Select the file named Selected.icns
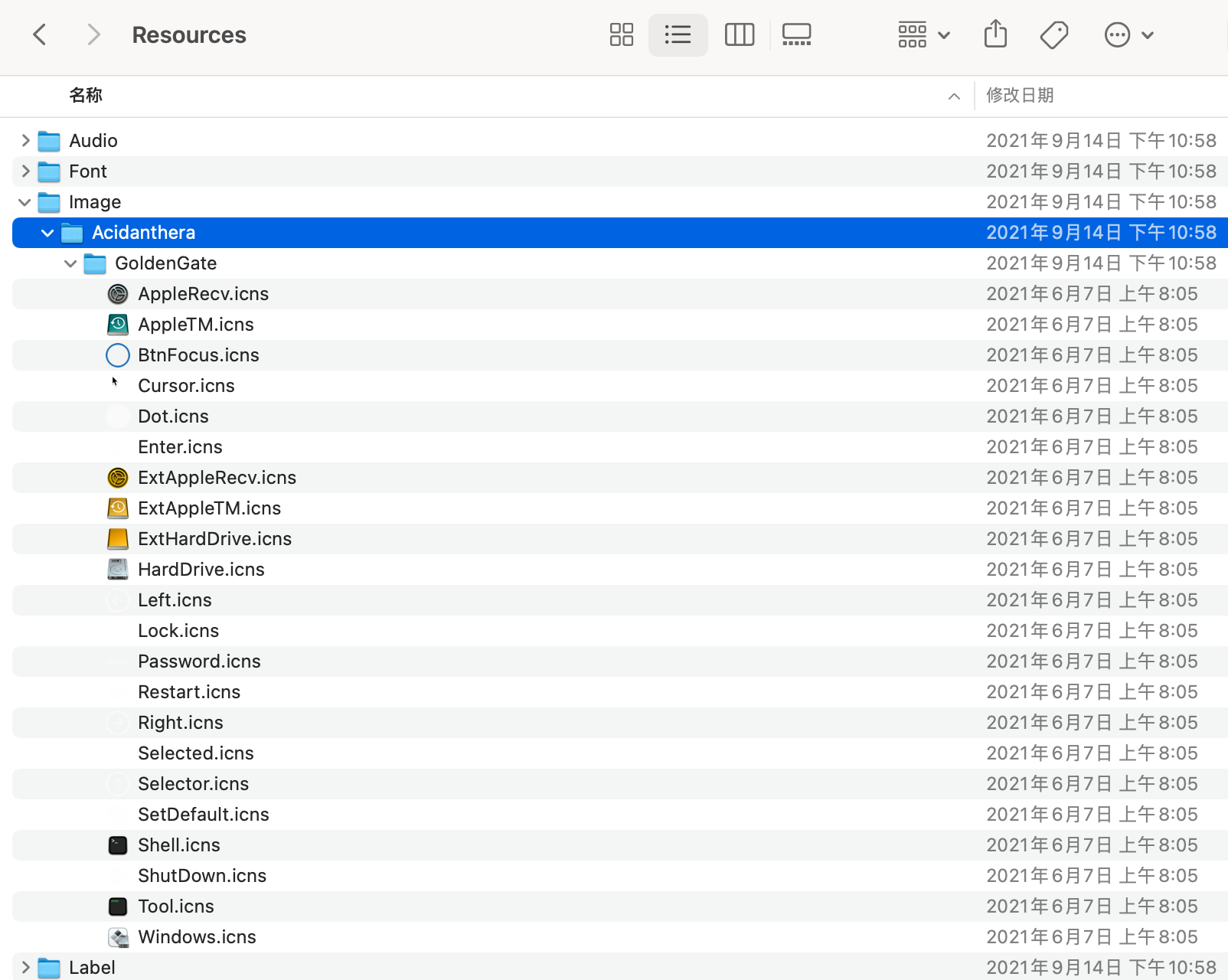The image size is (1228, 980). pos(196,753)
